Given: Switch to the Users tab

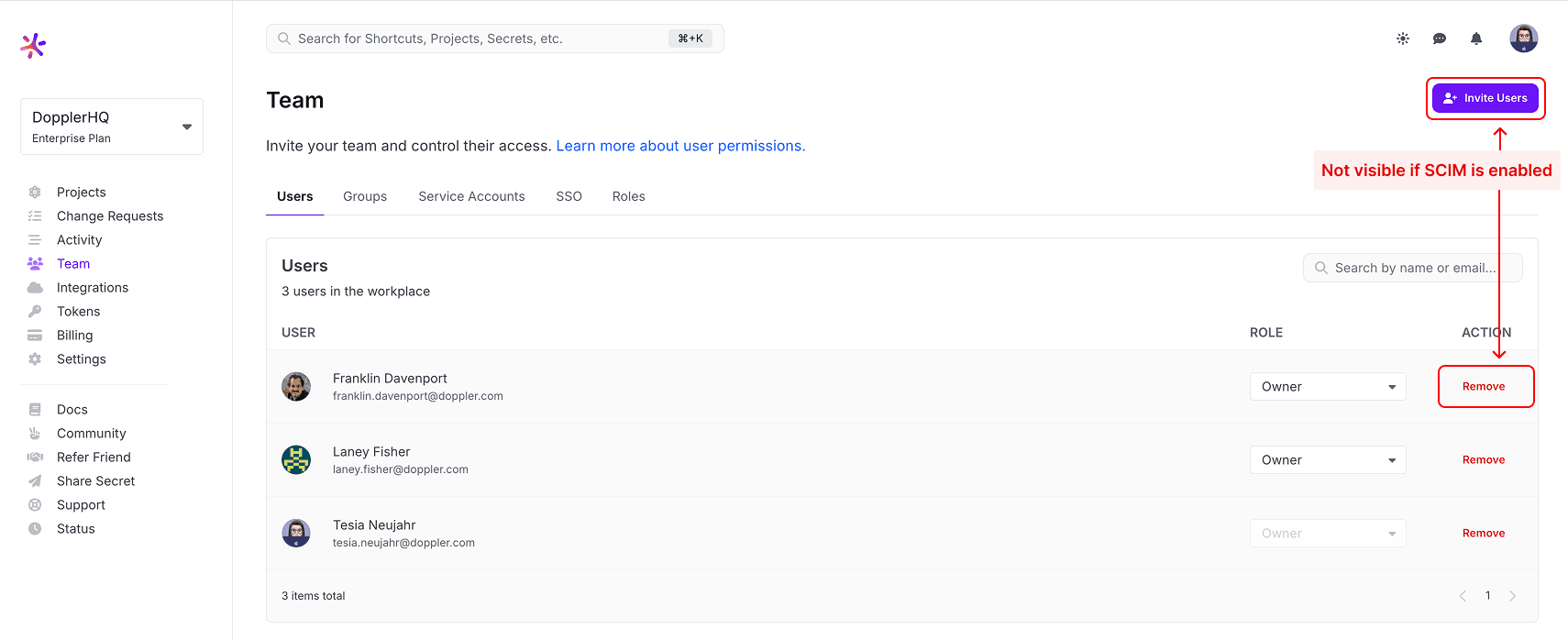Looking at the screenshot, I should [x=295, y=196].
